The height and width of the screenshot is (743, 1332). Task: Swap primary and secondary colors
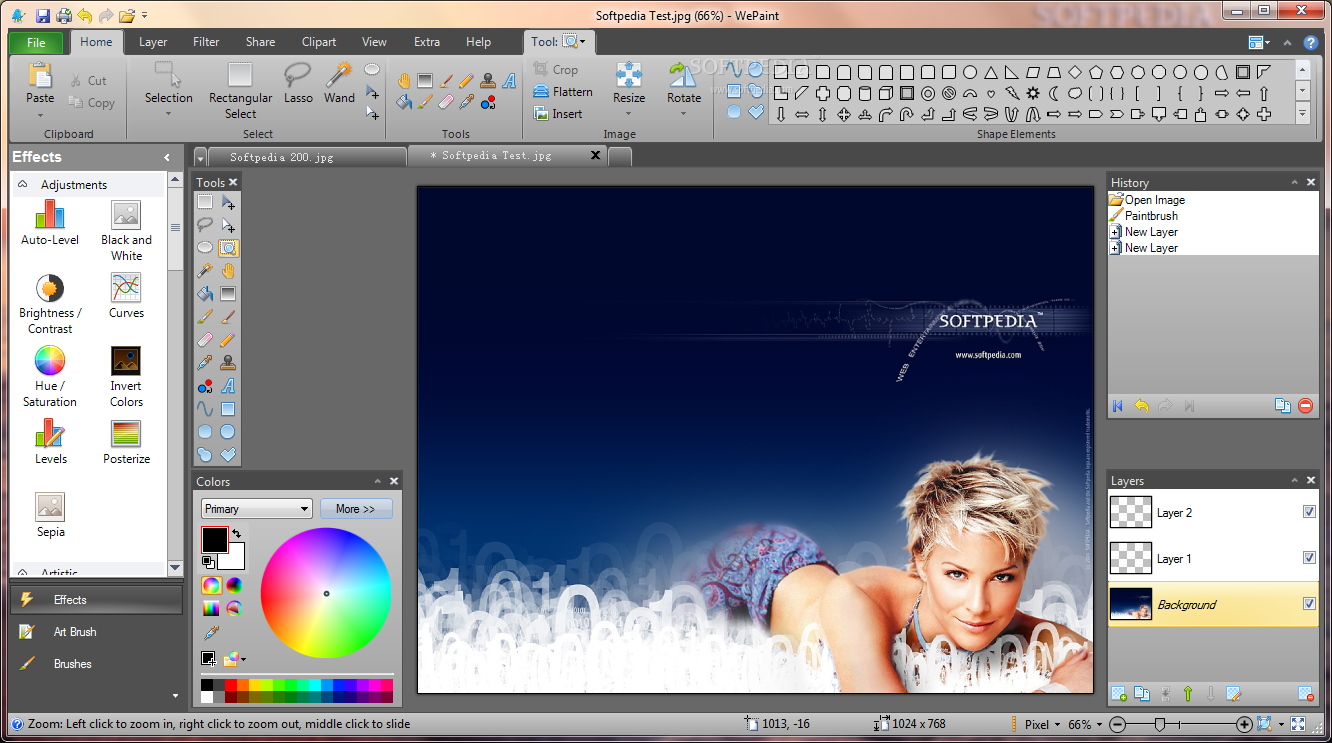click(237, 533)
